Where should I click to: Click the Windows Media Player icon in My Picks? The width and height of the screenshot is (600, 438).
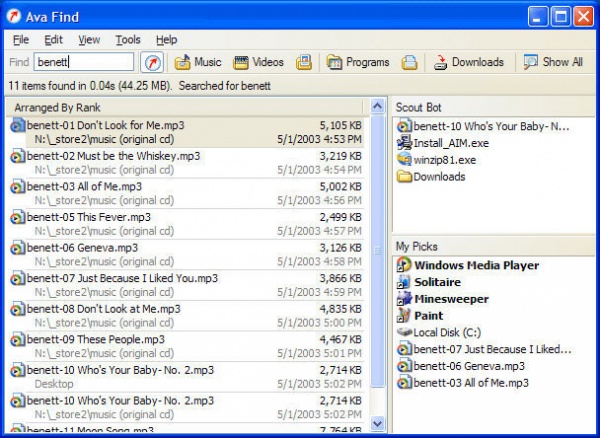pyautogui.click(x=404, y=265)
